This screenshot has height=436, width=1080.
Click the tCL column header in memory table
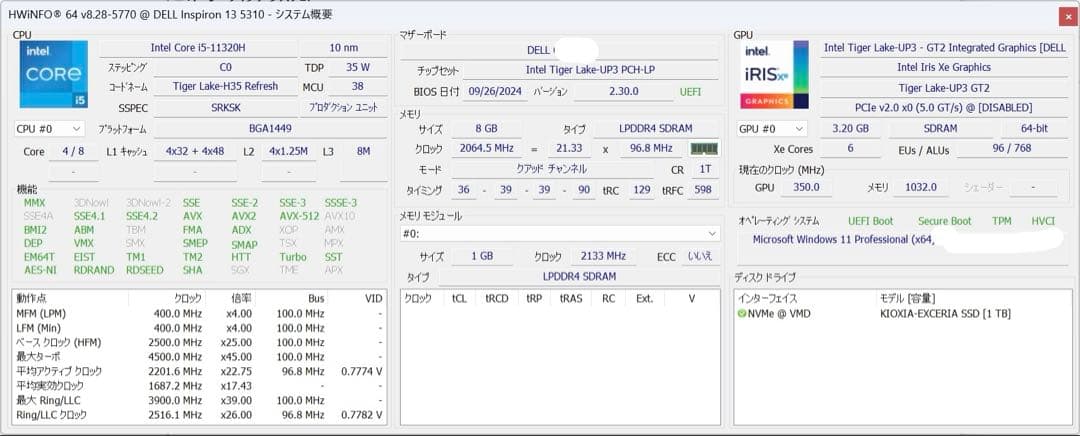[x=459, y=298]
